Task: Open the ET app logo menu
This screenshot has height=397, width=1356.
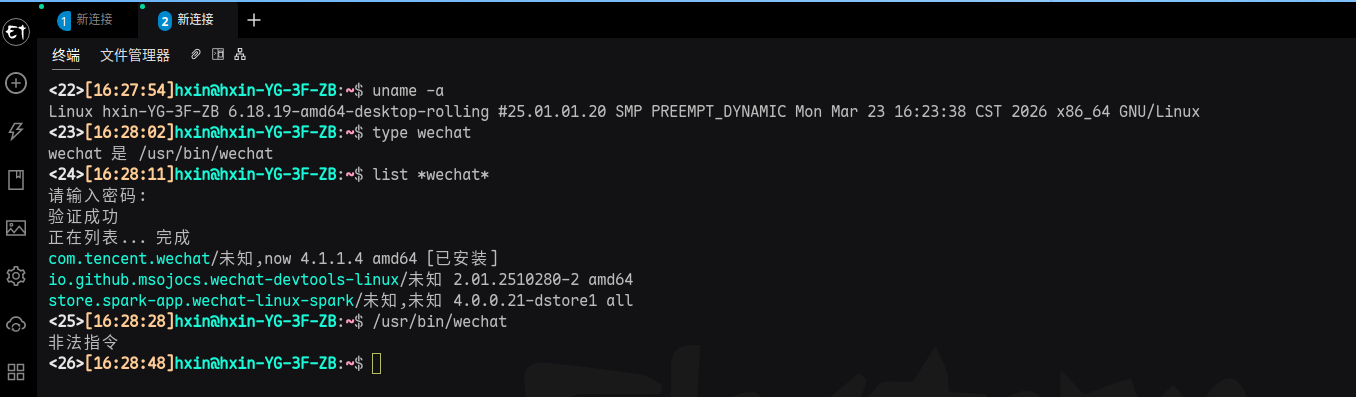Action: 16,33
